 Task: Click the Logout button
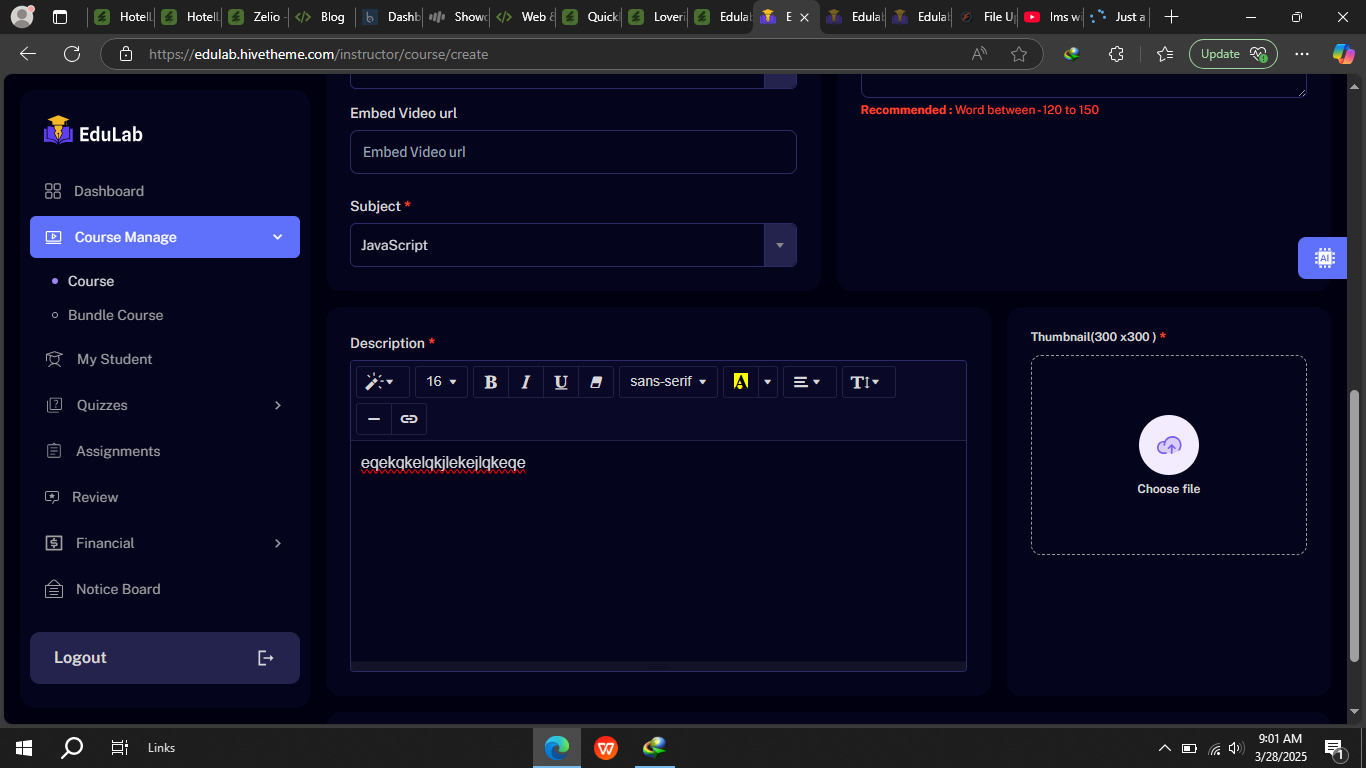pos(80,658)
